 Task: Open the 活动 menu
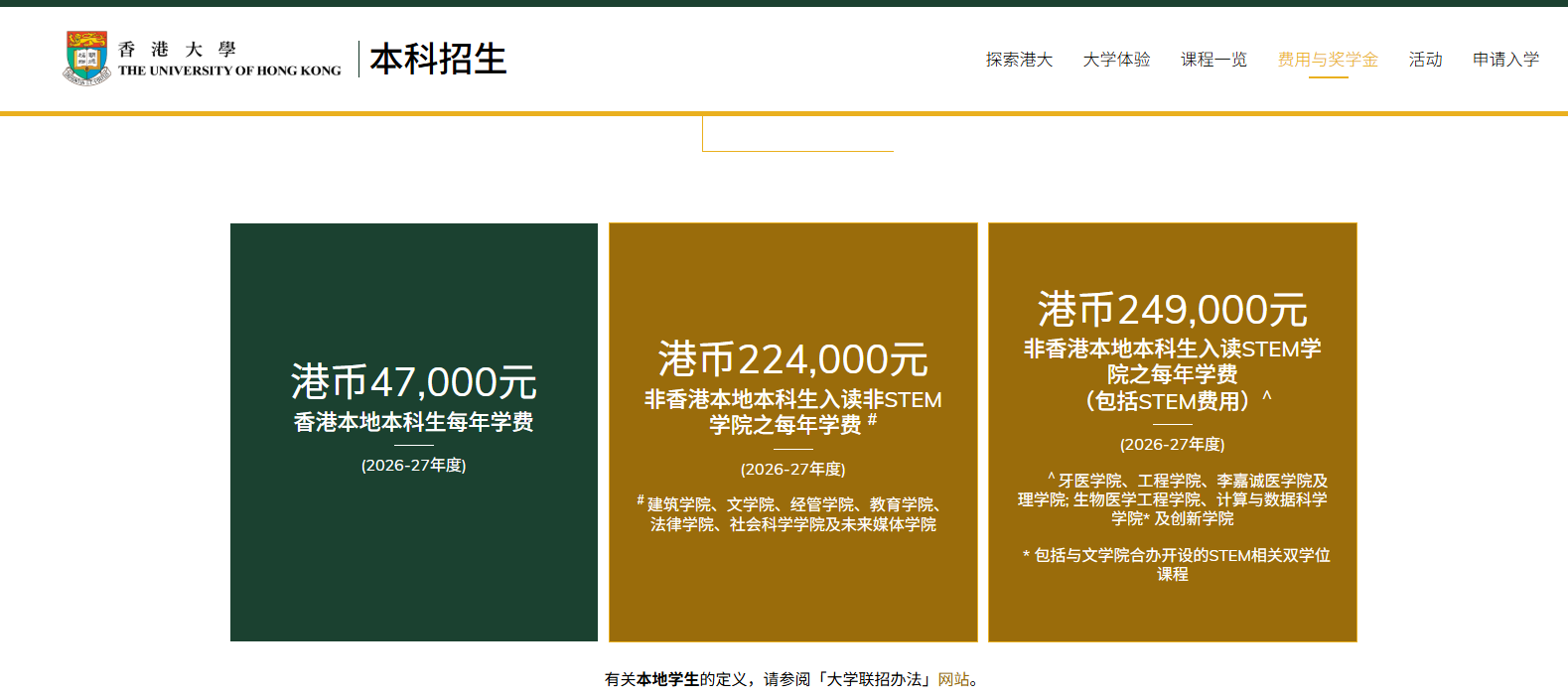tap(1425, 60)
